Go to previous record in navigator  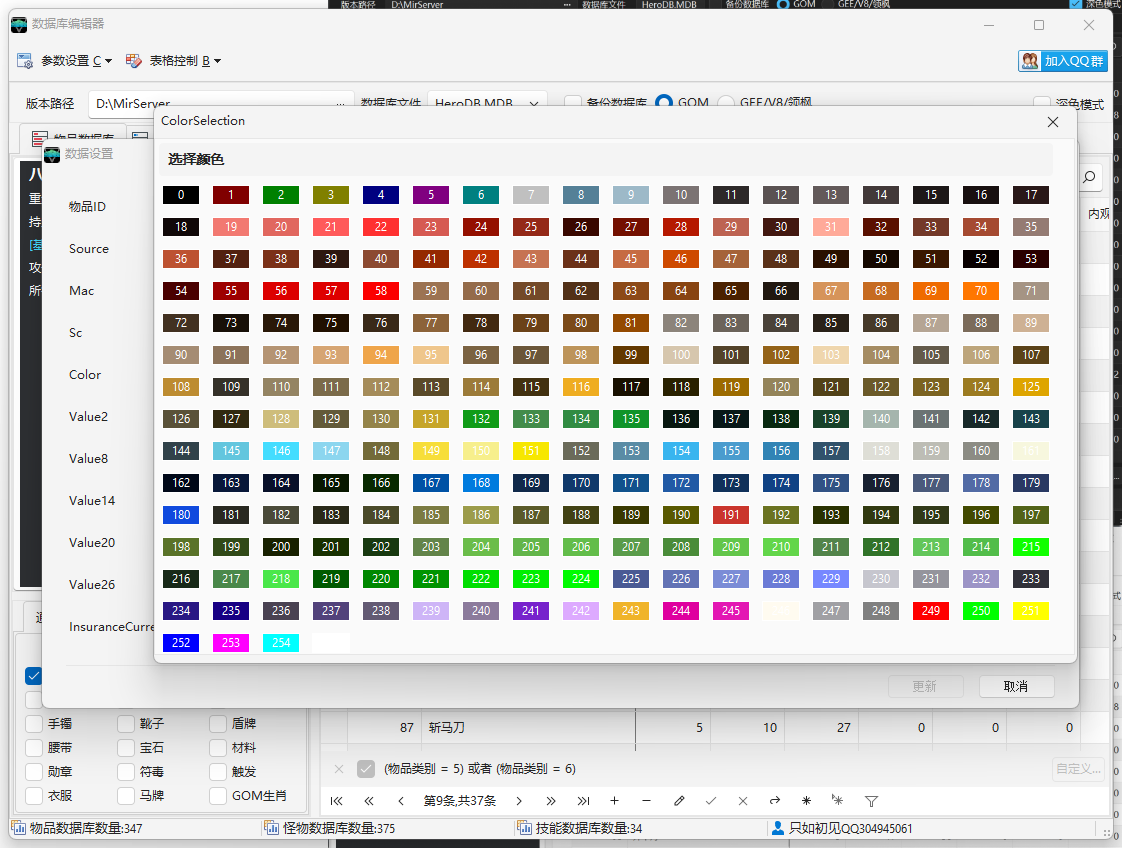point(401,801)
